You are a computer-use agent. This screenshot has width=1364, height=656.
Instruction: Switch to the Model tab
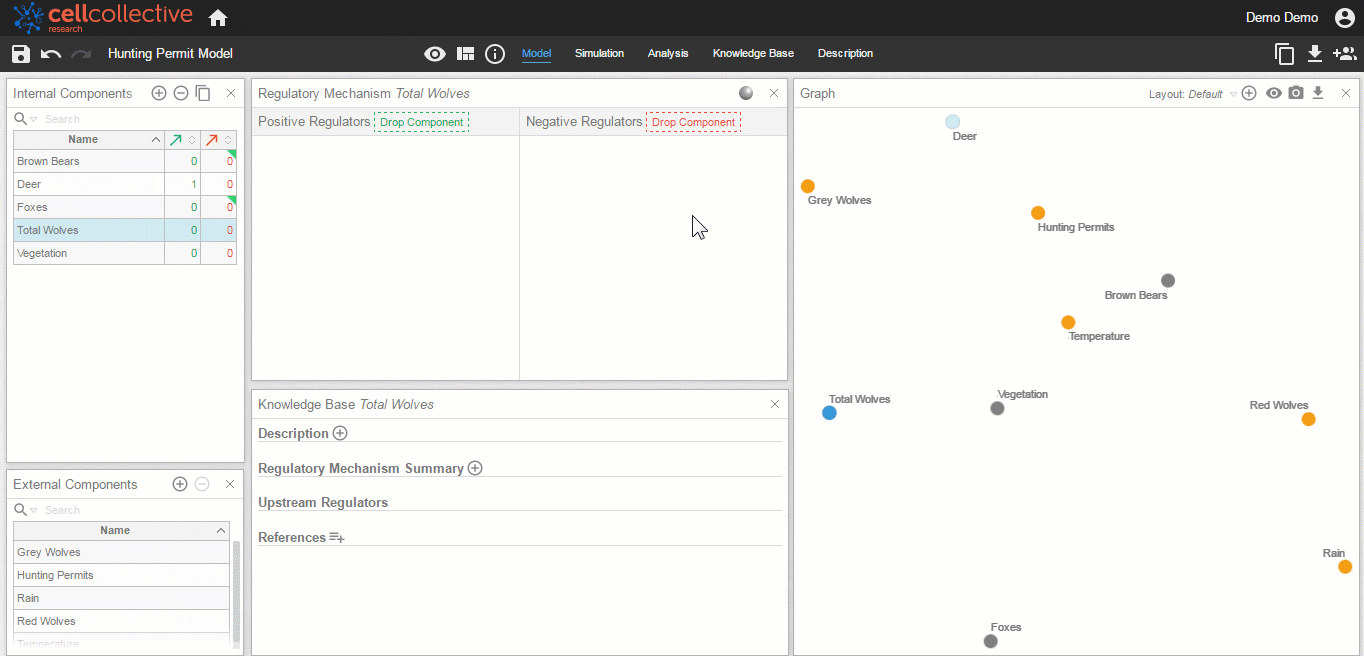point(537,54)
